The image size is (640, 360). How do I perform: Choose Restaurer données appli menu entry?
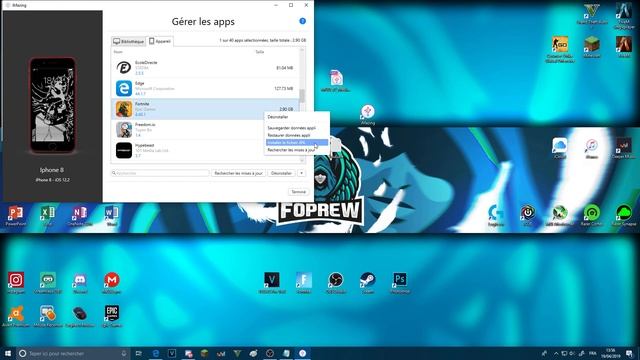(x=297, y=135)
